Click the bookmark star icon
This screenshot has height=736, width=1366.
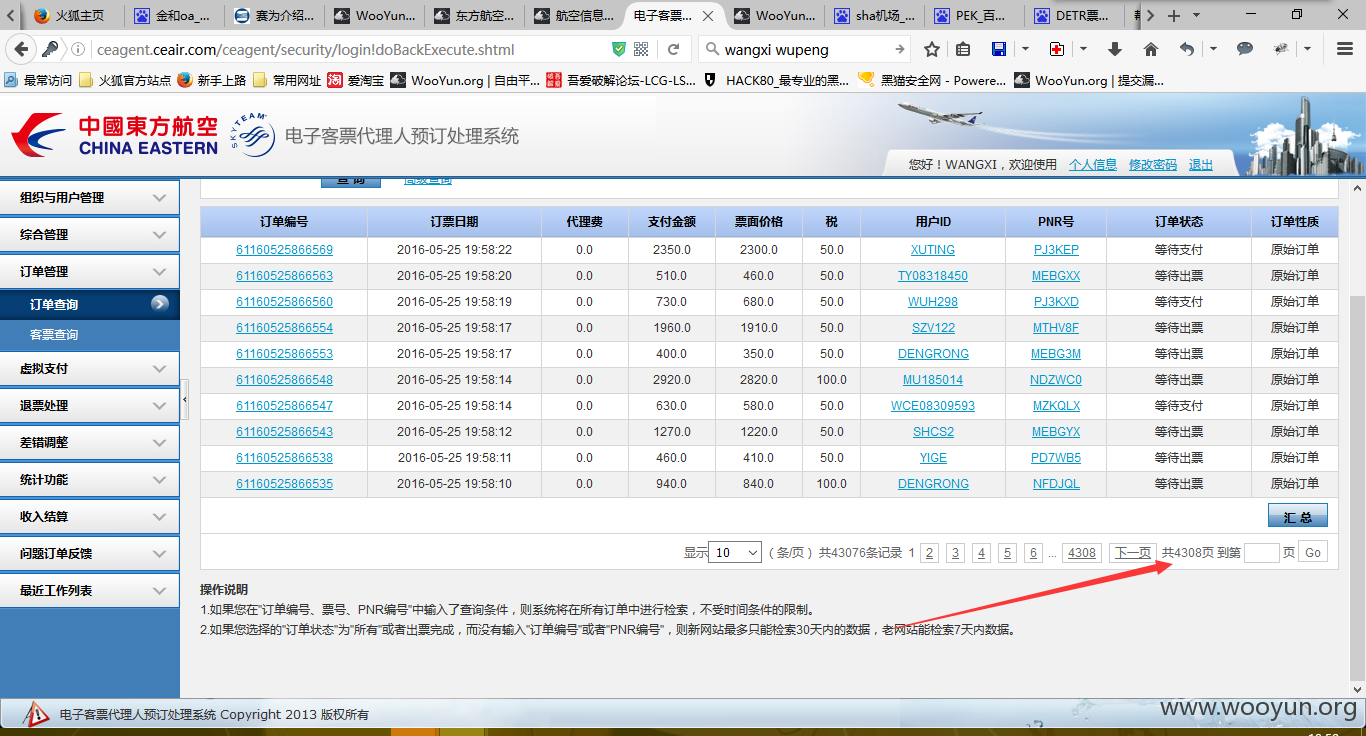tap(932, 49)
